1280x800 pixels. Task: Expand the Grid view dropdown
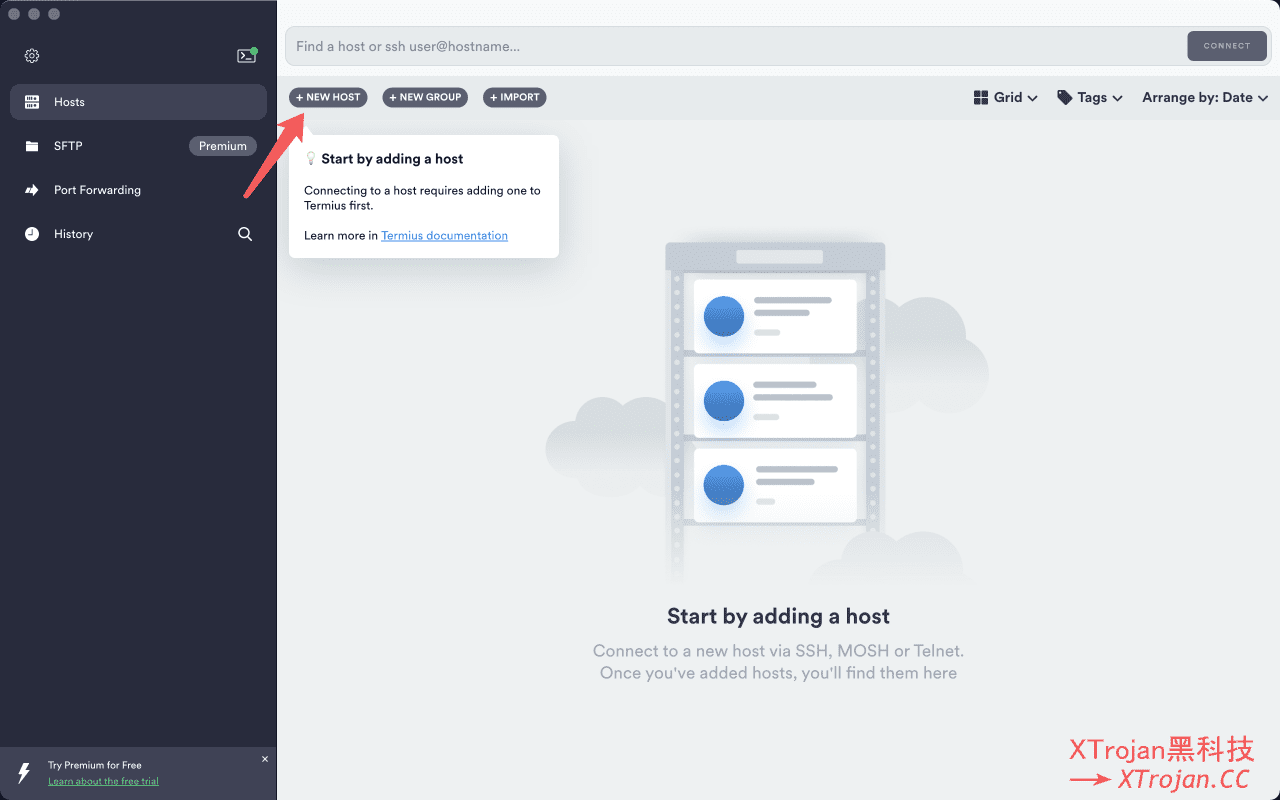click(1006, 97)
